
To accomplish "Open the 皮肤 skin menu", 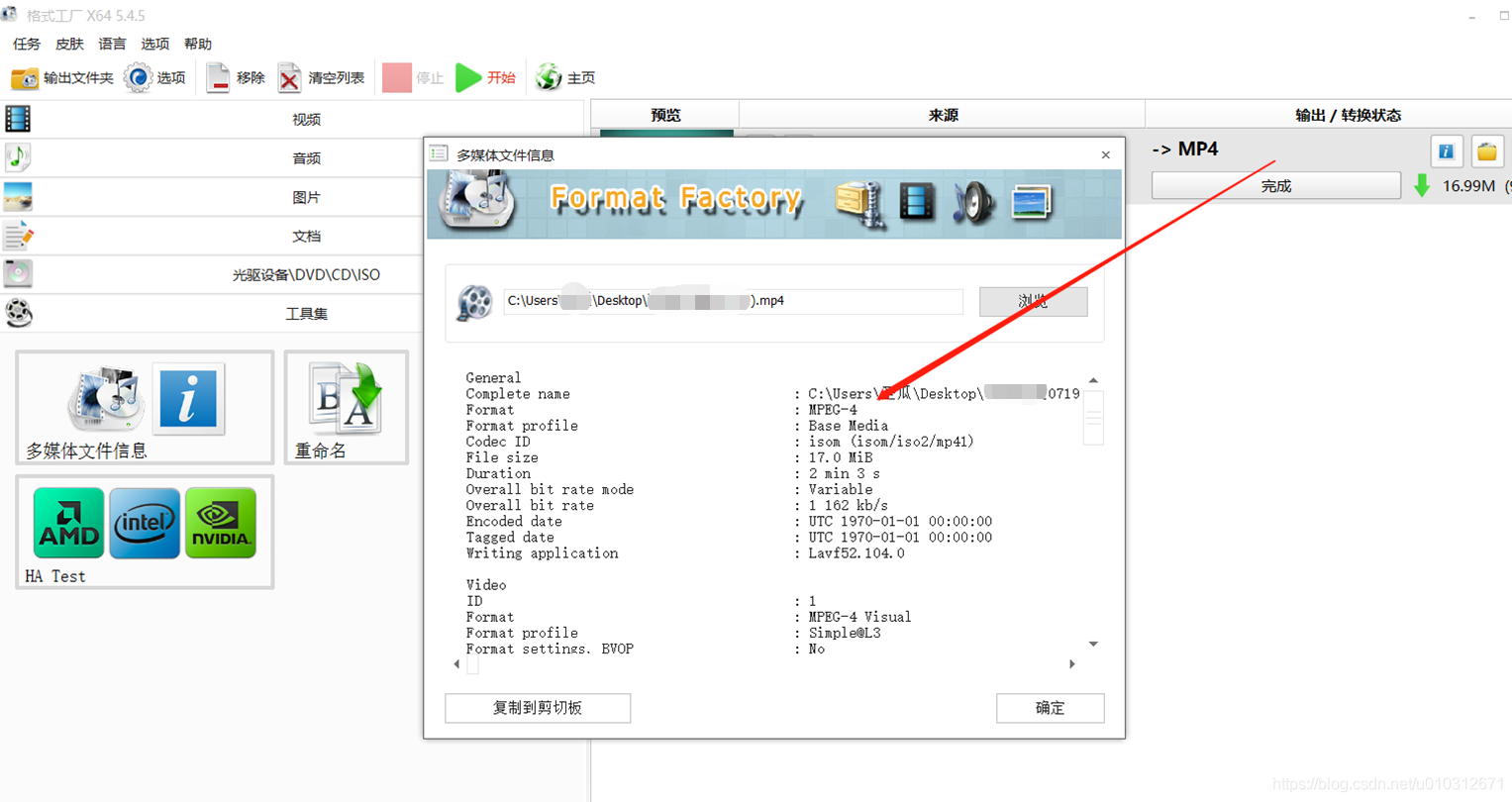I will tap(69, 44).
